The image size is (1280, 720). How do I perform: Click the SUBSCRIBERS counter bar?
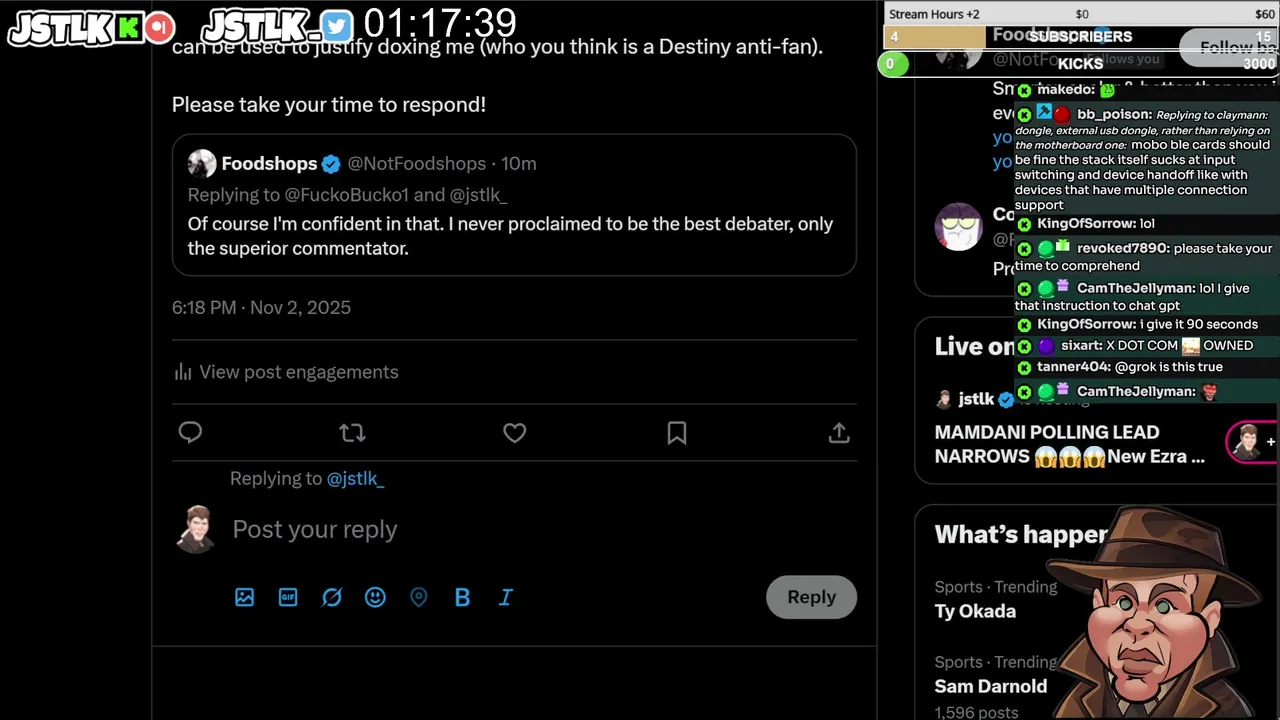point(1081,37)
